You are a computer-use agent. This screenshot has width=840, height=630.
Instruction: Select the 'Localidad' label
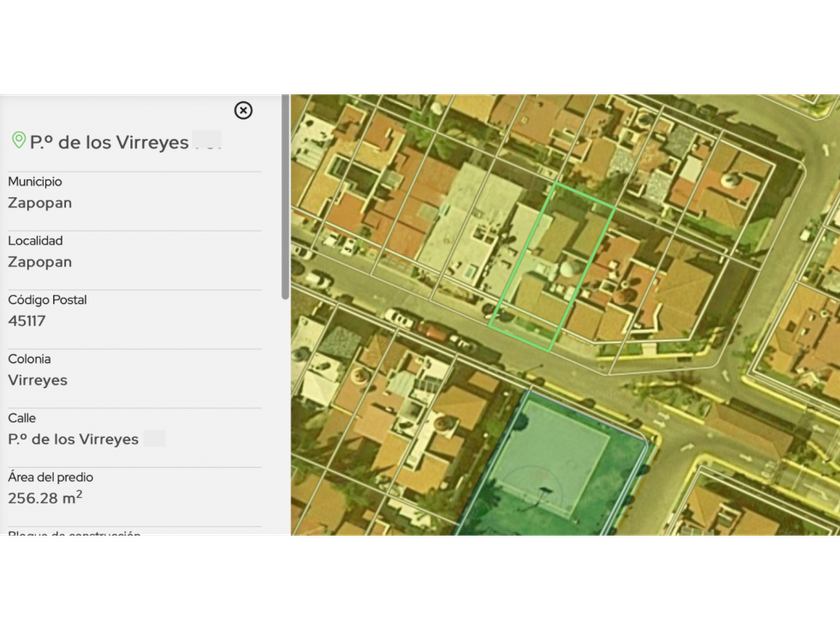pyautogui.click(x=35, y=241)
